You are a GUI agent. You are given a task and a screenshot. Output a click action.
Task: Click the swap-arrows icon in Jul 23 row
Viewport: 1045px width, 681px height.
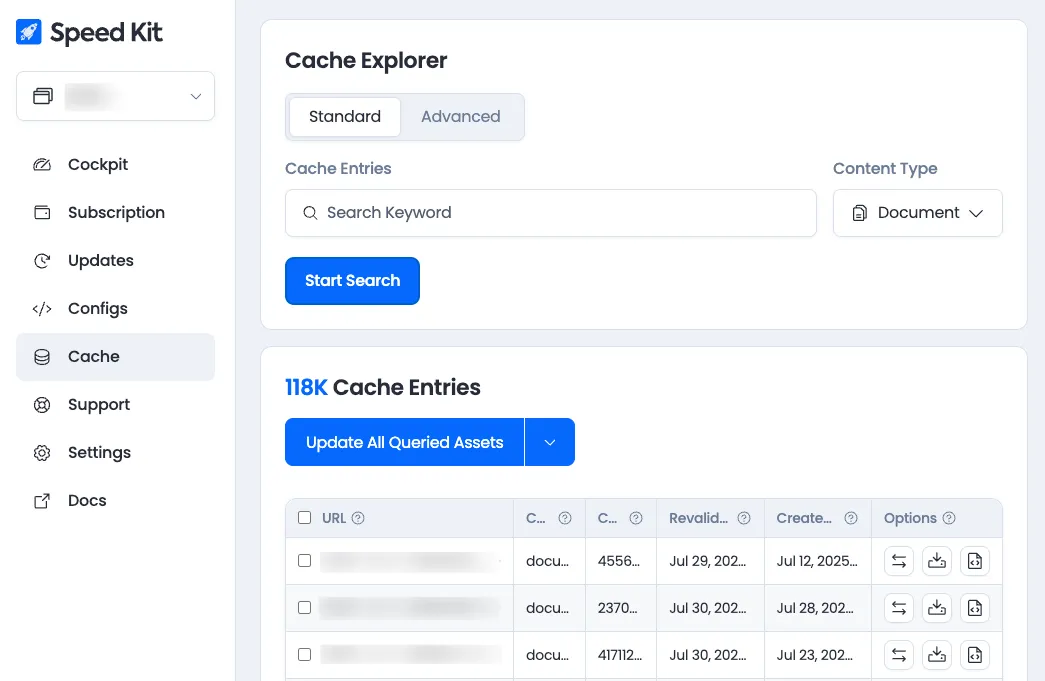pyautogui.click(x=898, y=655)
